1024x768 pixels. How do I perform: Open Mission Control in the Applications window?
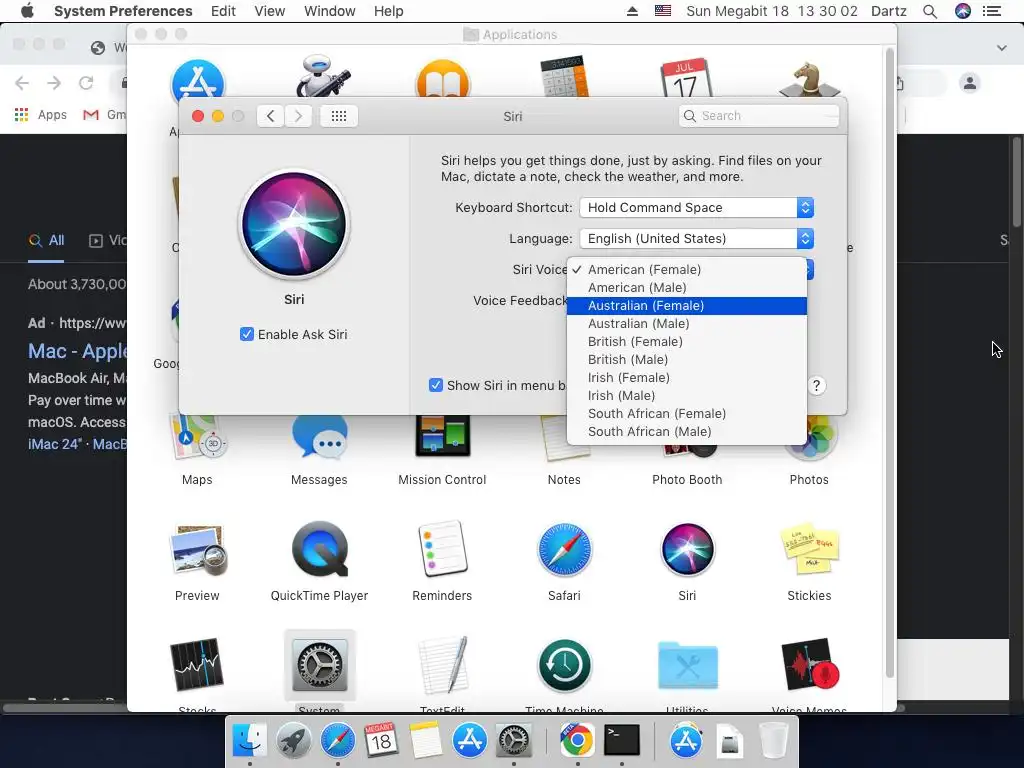click(442, 436)
